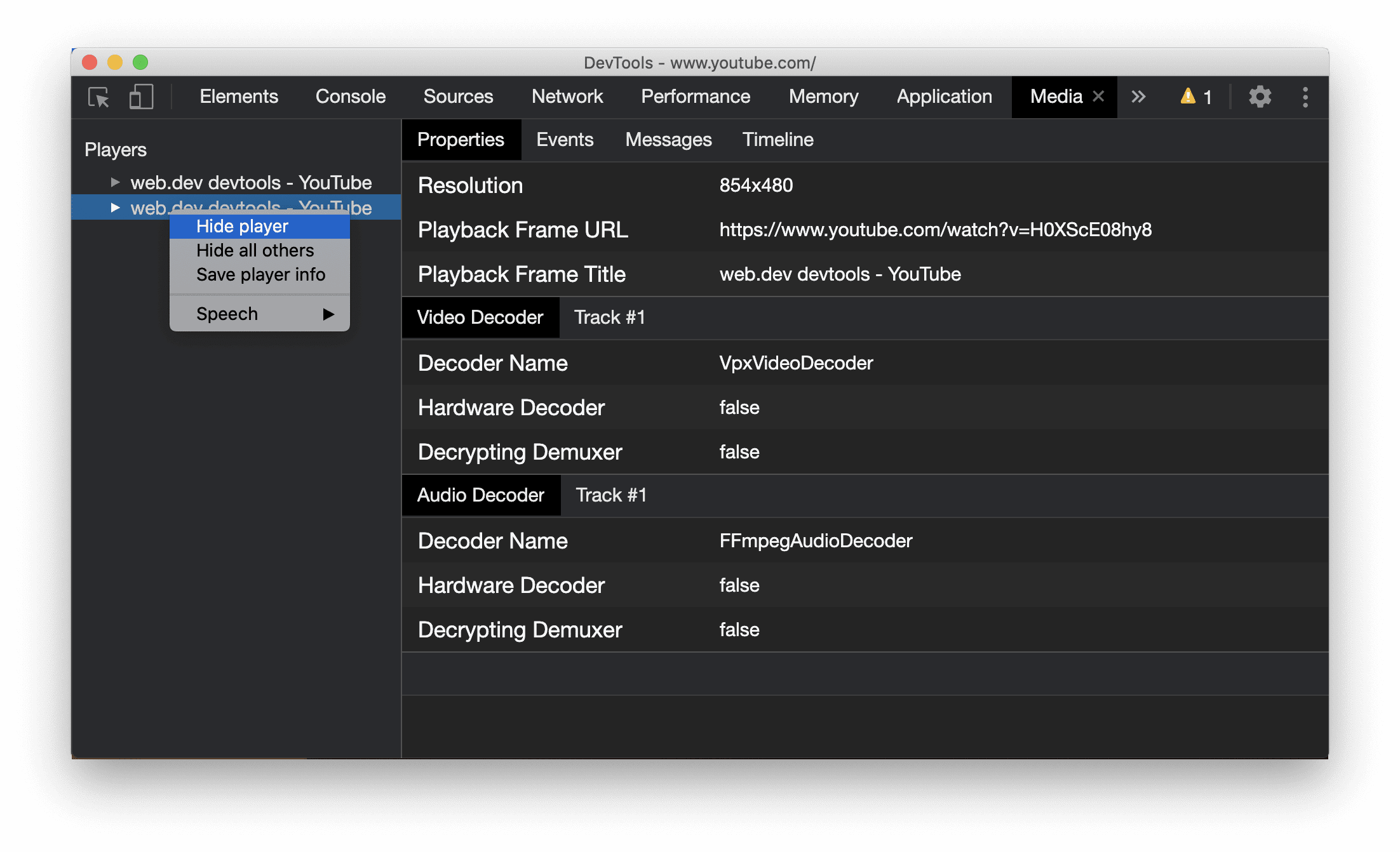This screenshot has height=852, width=1400.
Task: Expand the second web.dev player entry
Action: tap(113, 207)
